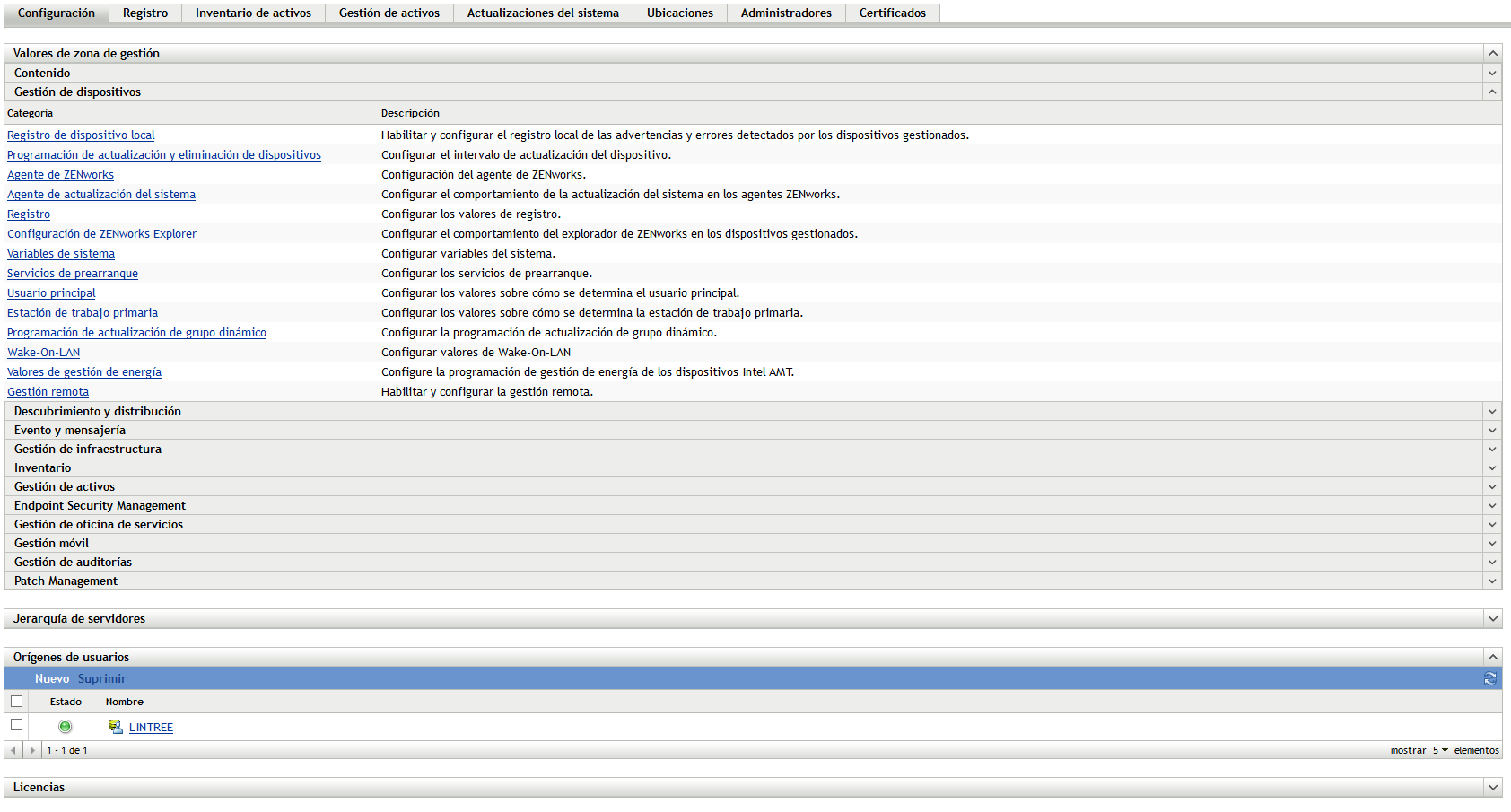The image size is (1511, 812).
Task: Click the Estado column header
Action: click(66, 702)
